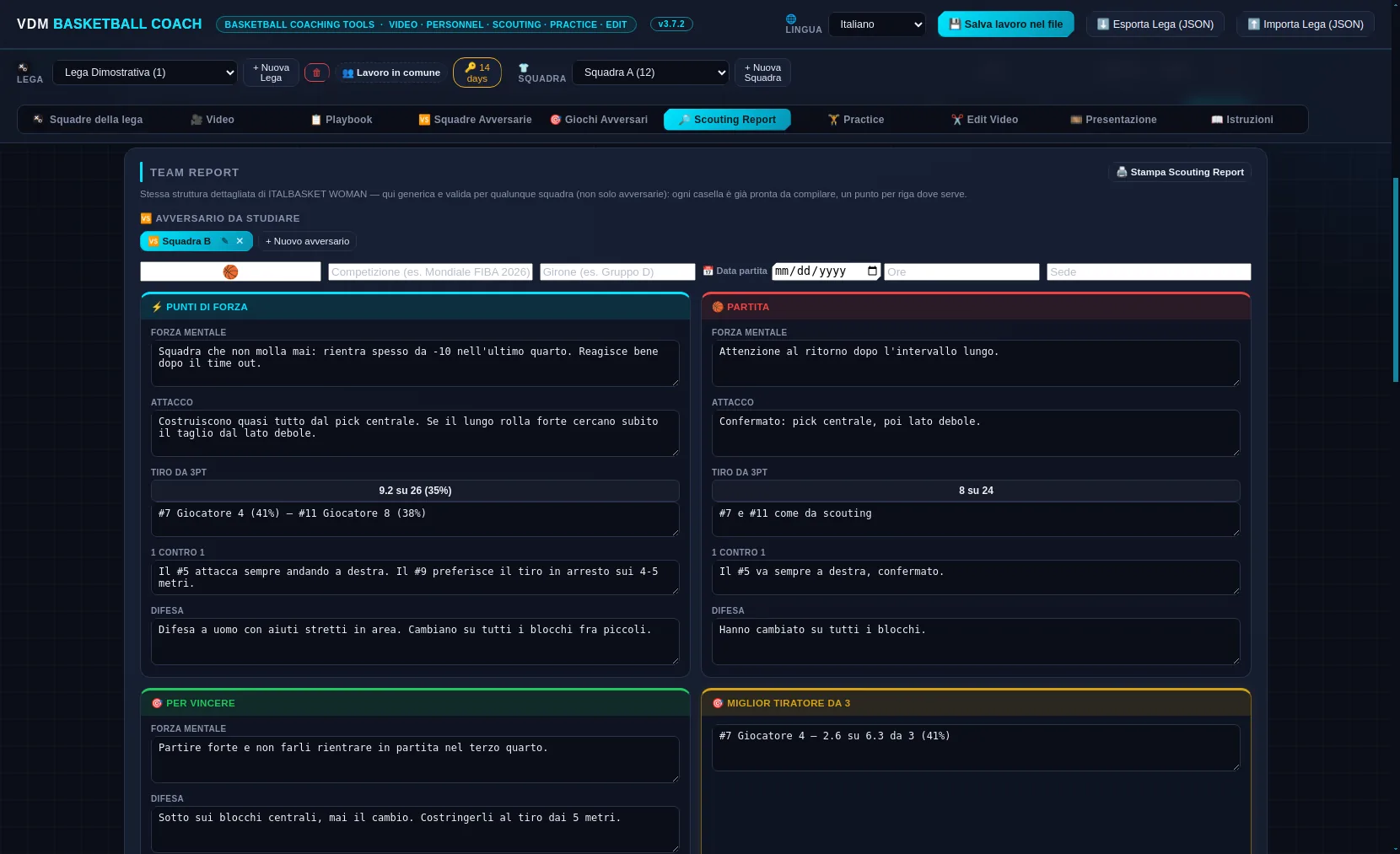1400x854 pixels.
Task: Click the globe Lingua icon
Action: click(791, 19)
